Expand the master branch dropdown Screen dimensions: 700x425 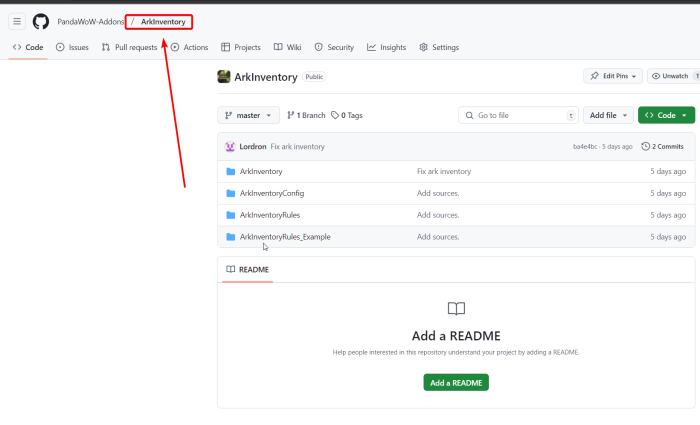(247, 115)
